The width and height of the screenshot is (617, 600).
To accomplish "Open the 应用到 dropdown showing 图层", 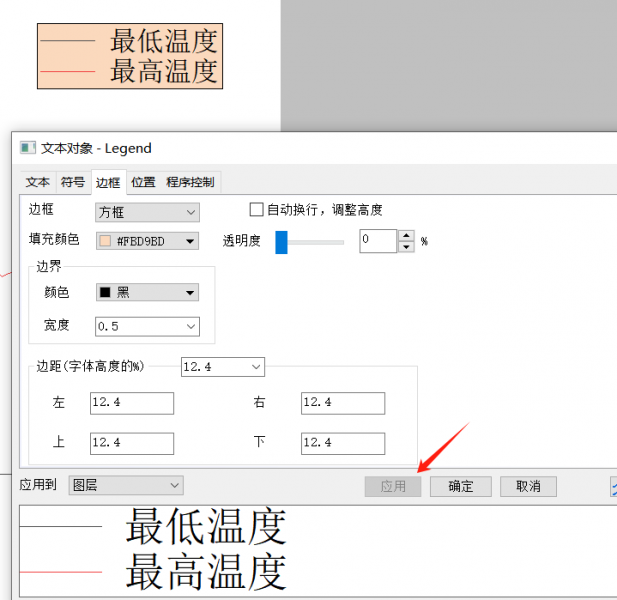I will pyautogui.click(x=126, y=485).
